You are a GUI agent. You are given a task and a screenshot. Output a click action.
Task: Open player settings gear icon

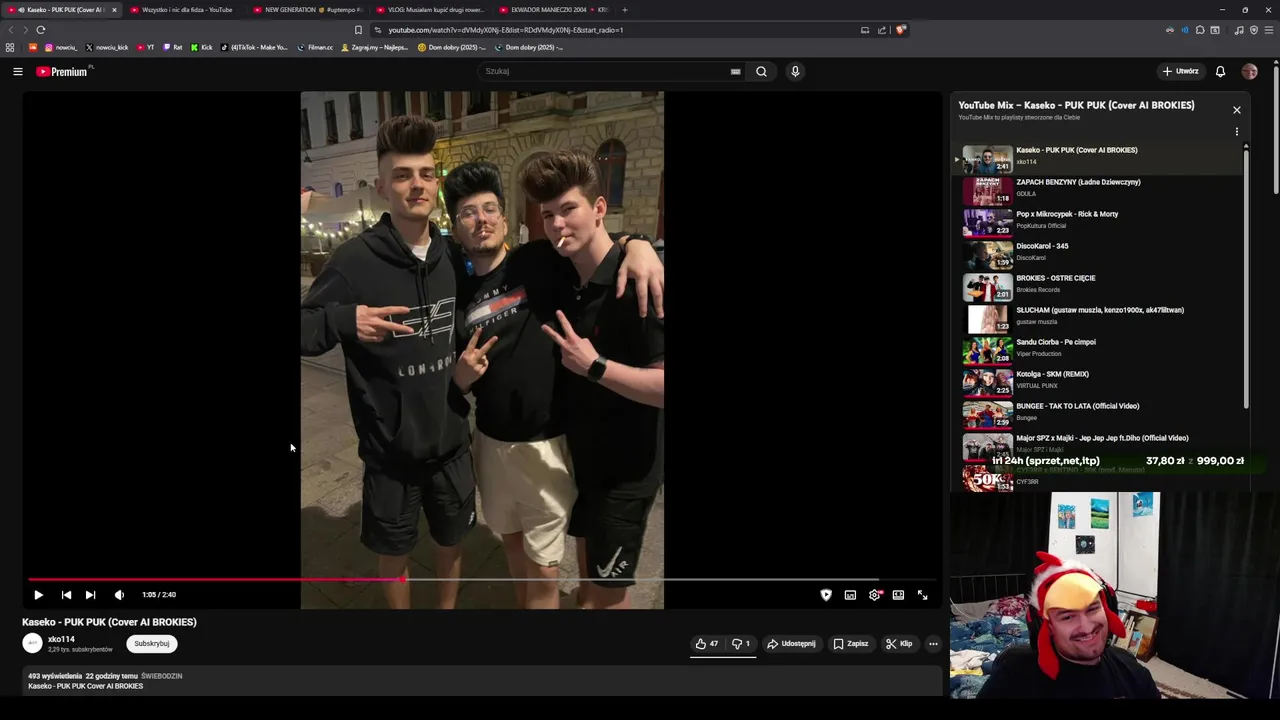875,595
